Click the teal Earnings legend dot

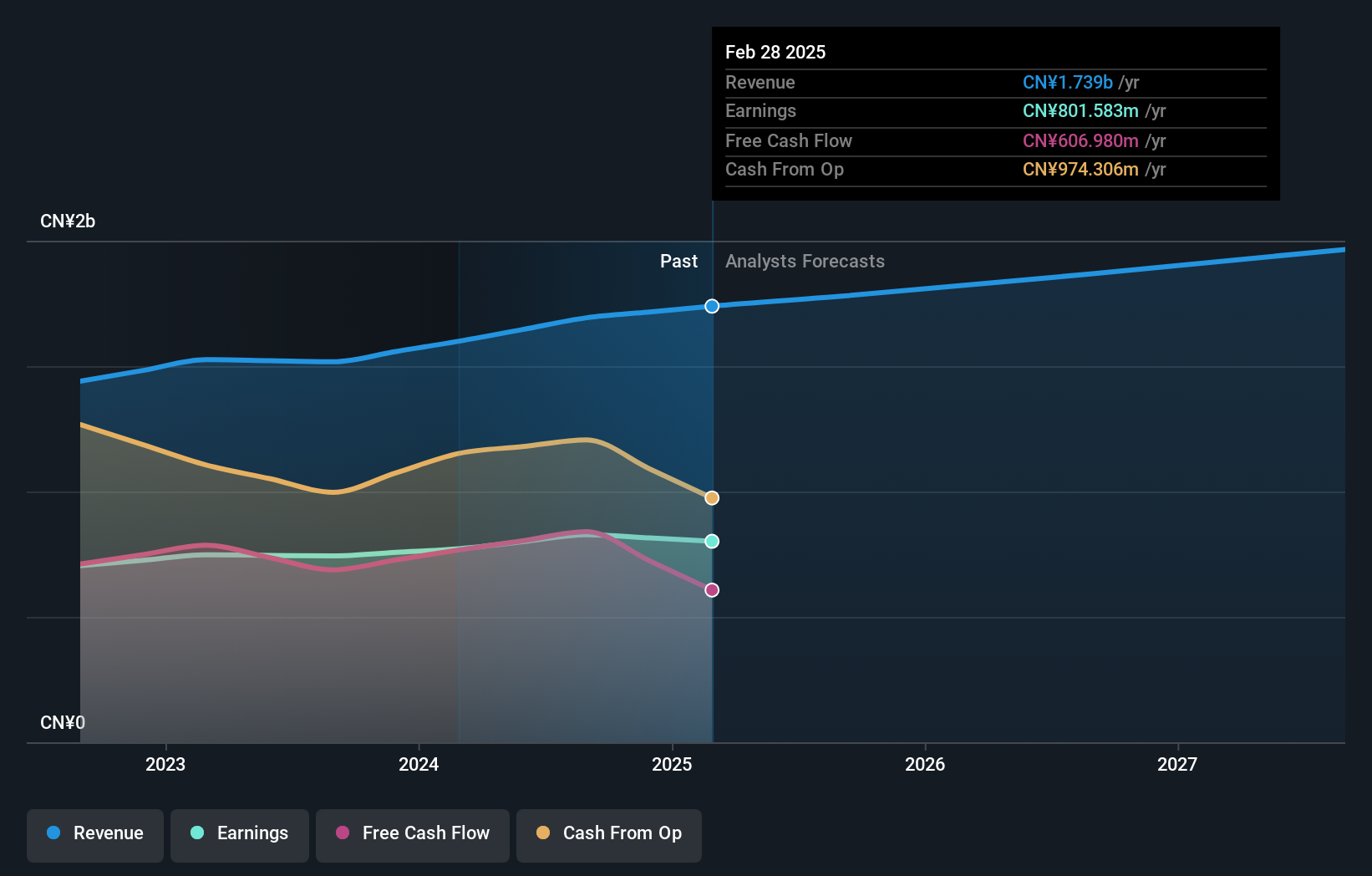(x=197, y=833)
